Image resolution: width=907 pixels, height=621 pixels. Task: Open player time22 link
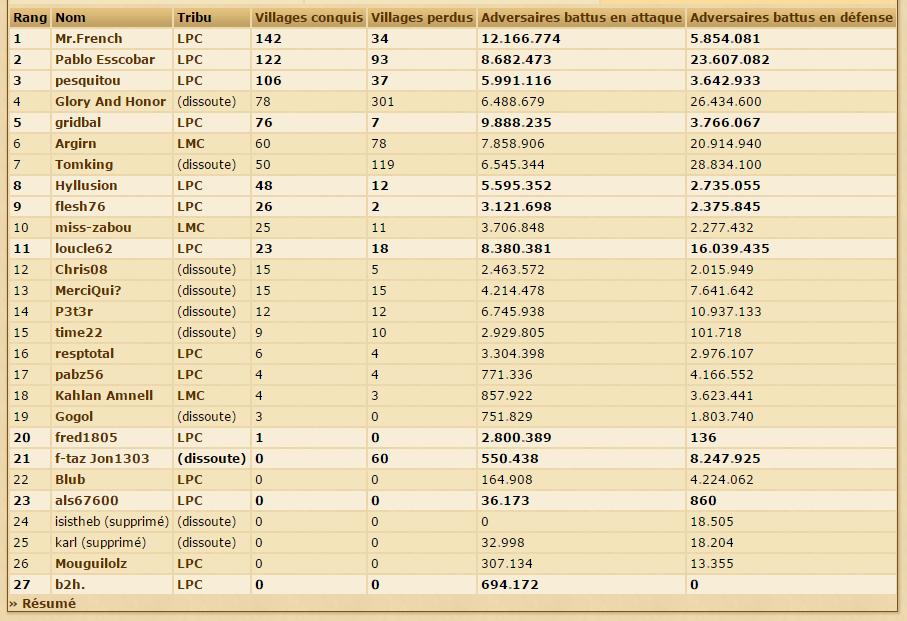point(78,332)
